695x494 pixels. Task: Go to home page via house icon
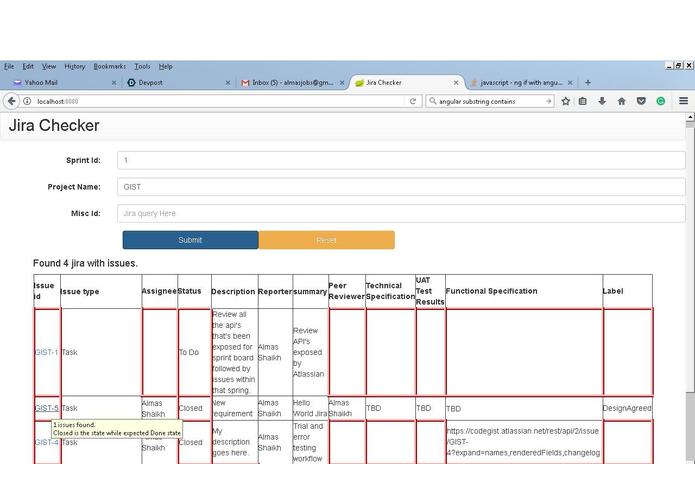tap(621, 101)
